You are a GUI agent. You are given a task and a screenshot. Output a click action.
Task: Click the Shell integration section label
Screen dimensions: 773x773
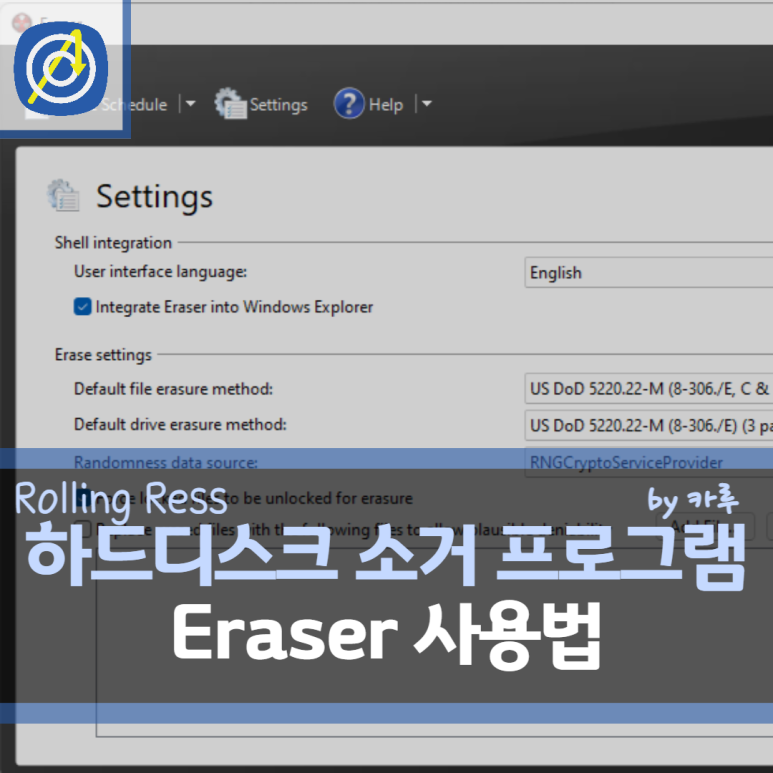coord(113,243)
